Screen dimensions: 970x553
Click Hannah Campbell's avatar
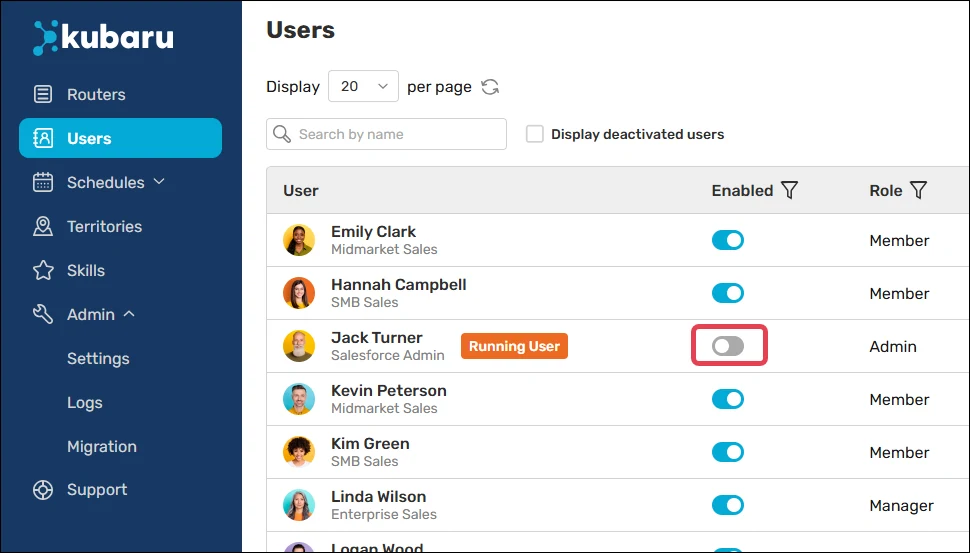[299, 293]
